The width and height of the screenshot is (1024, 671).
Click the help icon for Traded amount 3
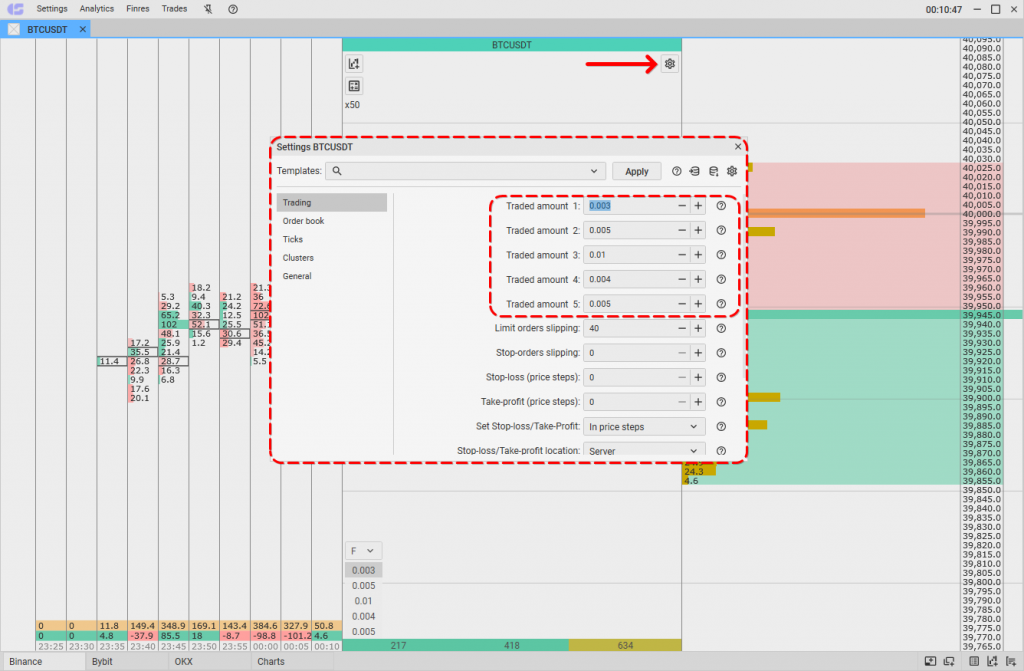(x=720, y=255)
